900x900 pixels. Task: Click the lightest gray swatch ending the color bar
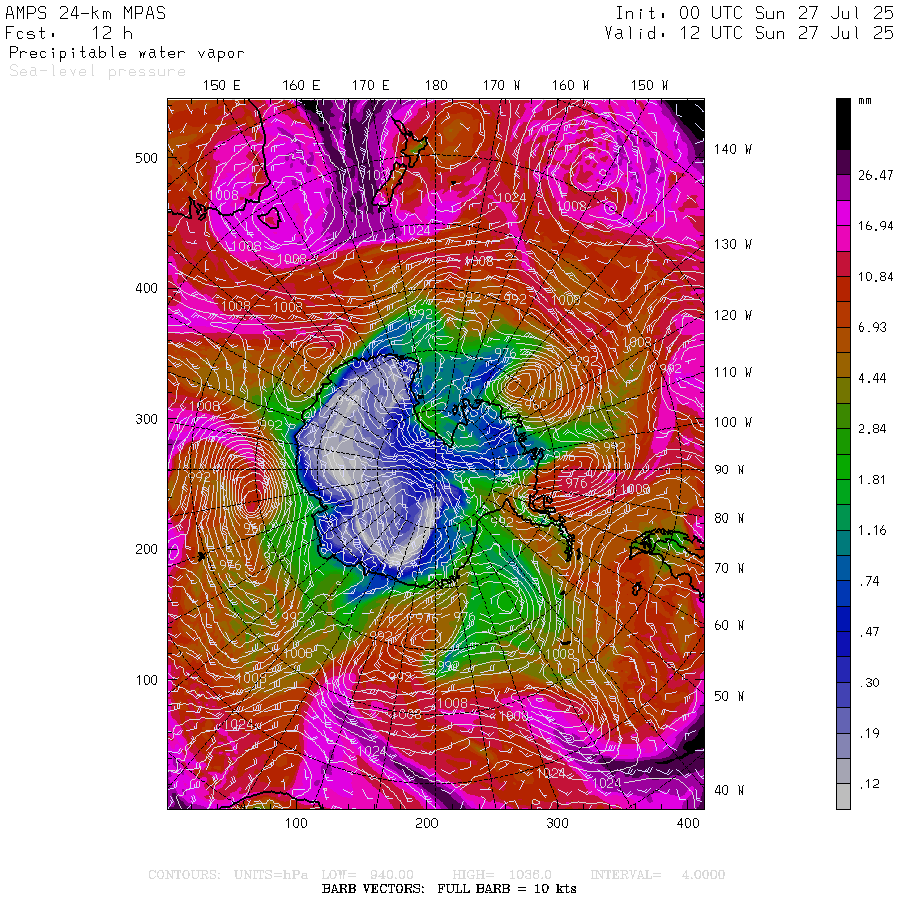843,797
